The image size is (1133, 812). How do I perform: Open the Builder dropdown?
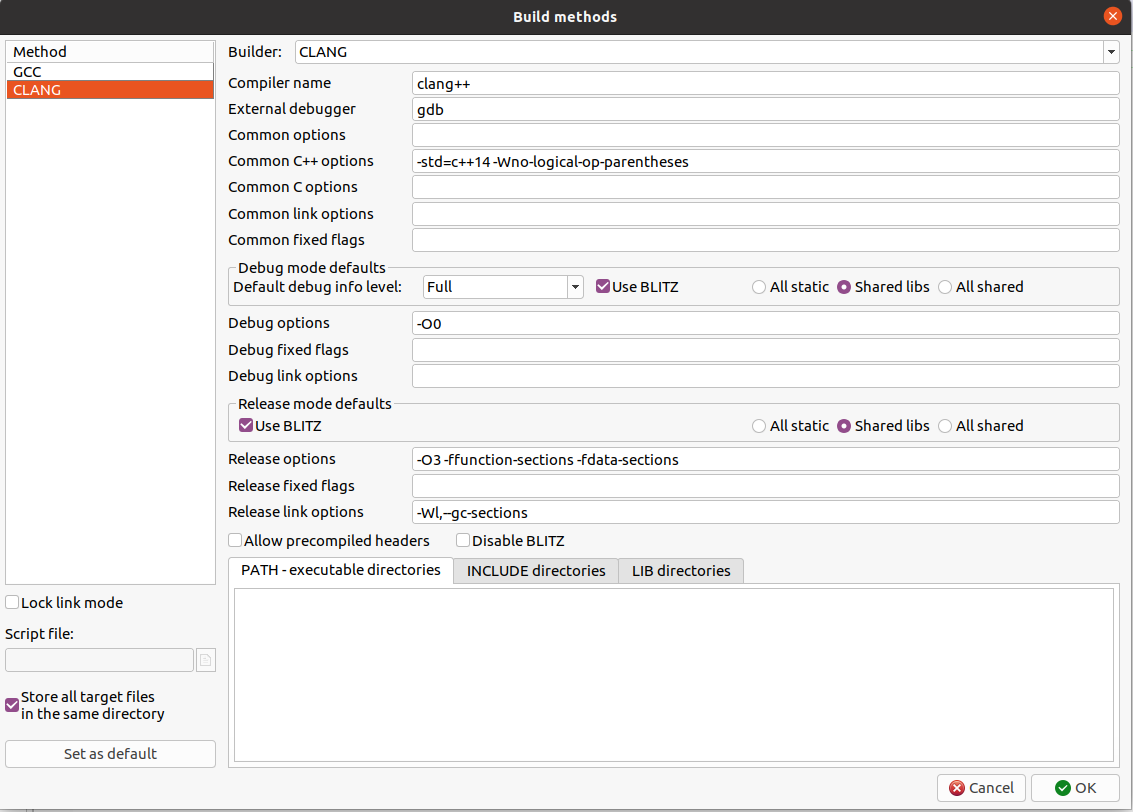1111,52
